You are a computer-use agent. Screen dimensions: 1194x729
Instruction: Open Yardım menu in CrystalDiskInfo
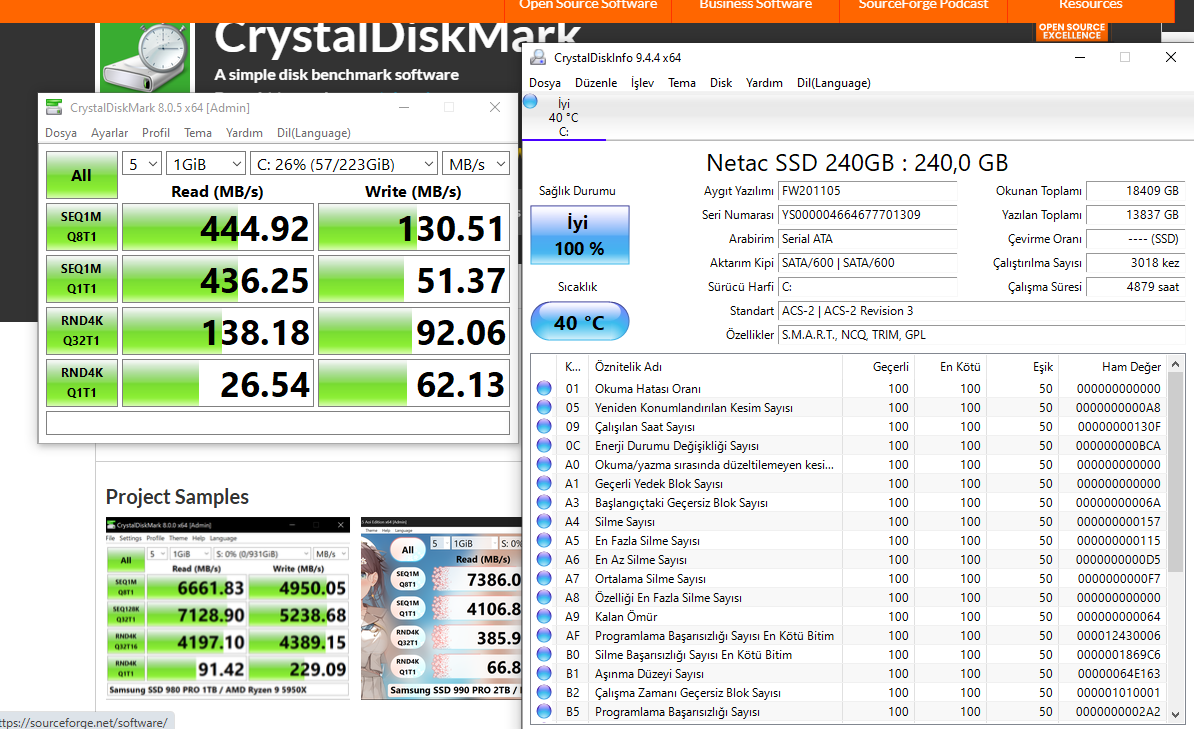[765, 83]
